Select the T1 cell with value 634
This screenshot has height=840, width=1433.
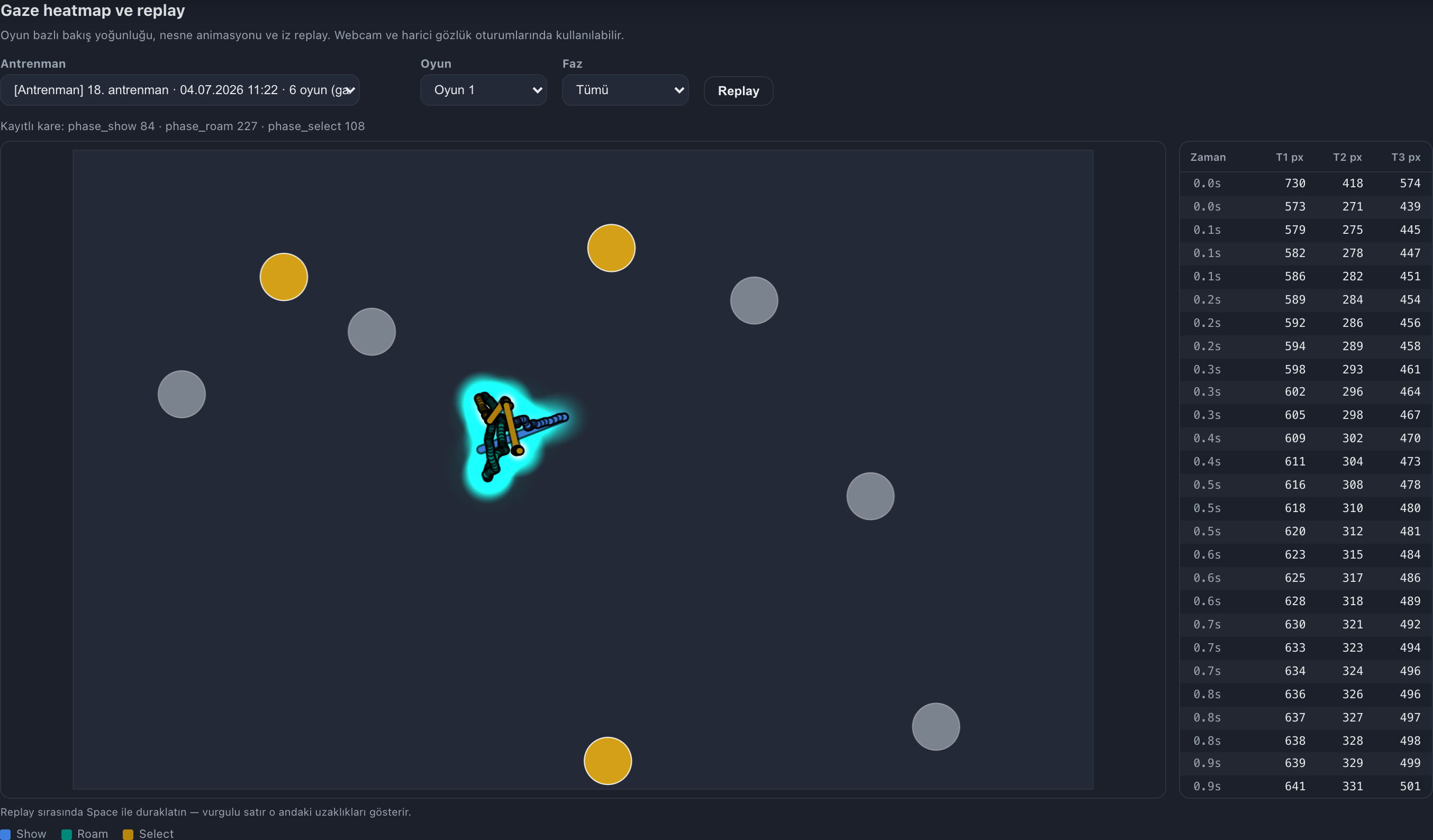point(1295,671)
